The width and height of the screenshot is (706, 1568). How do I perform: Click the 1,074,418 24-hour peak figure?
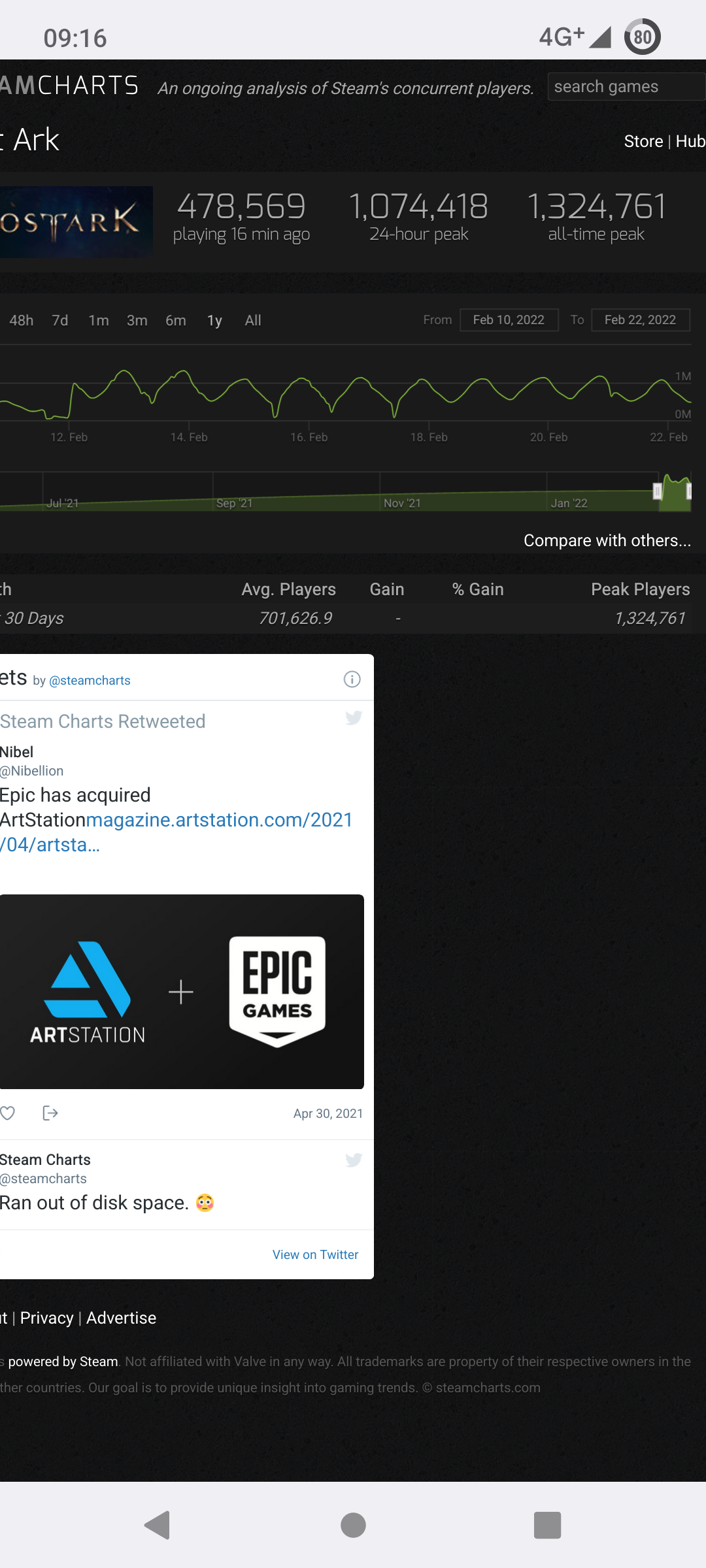(418, 206)
